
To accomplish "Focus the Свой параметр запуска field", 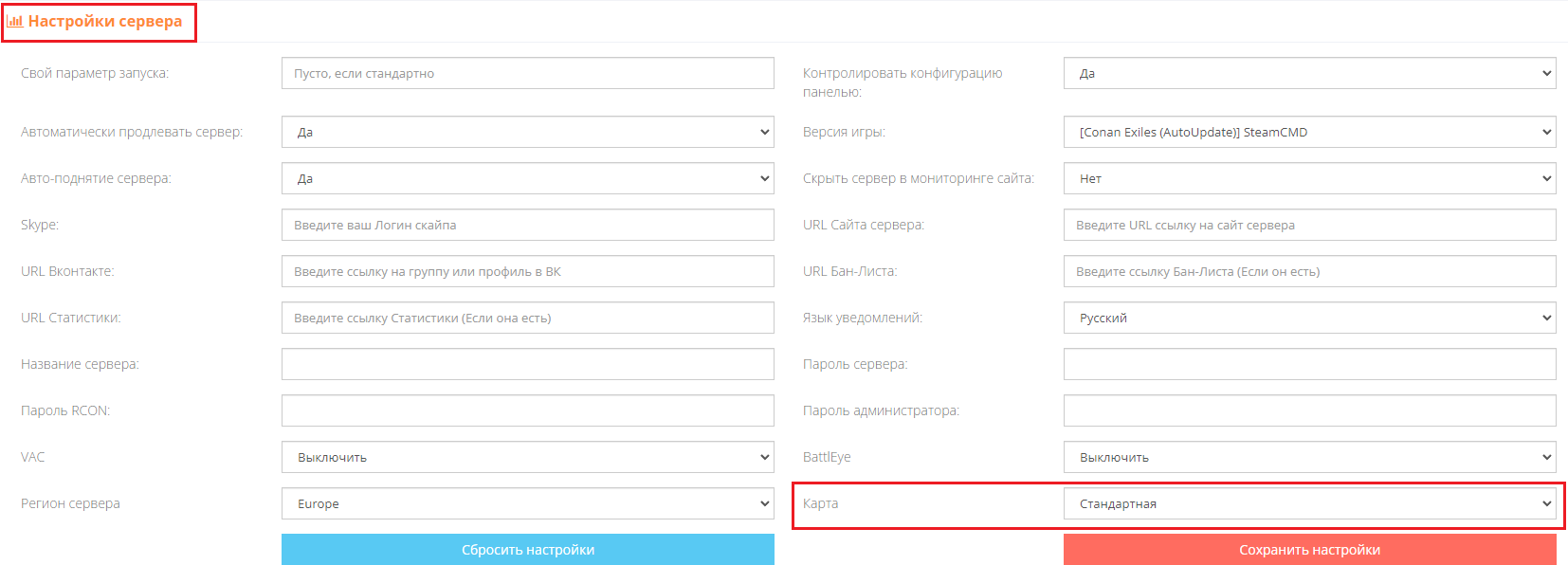I will (528, 73).
